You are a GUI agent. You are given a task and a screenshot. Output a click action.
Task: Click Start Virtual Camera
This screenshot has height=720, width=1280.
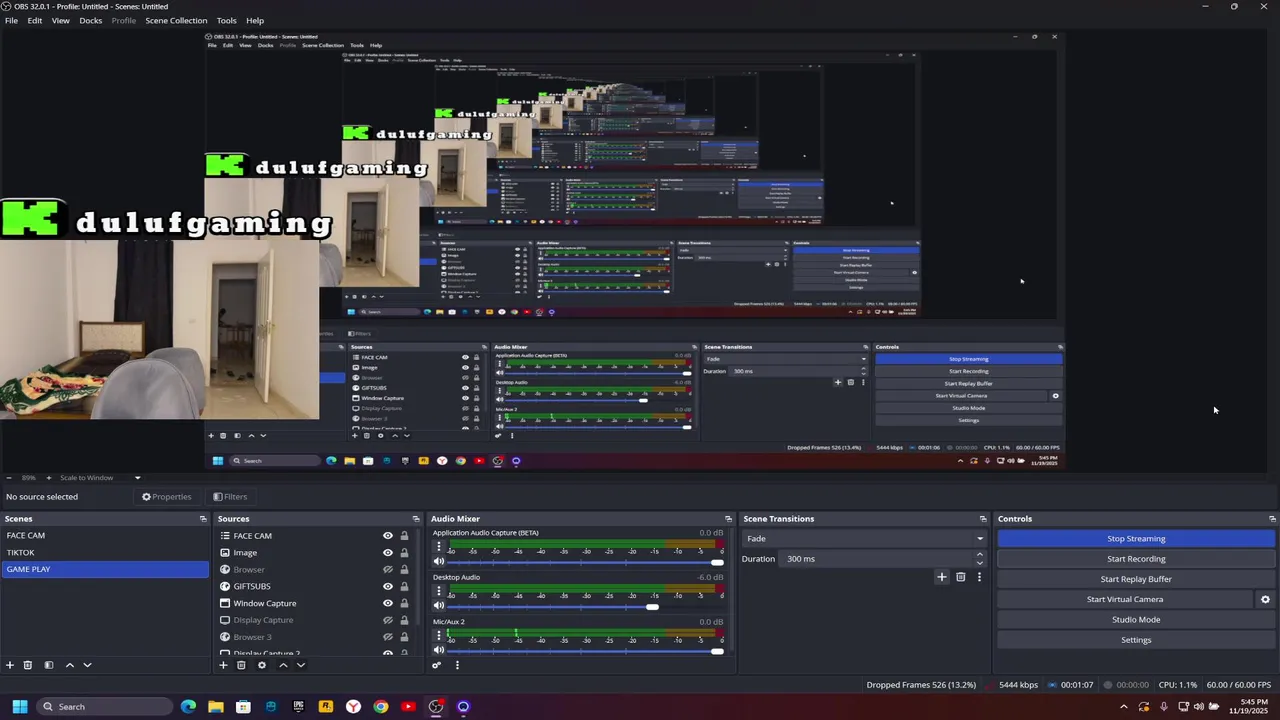pos(1125,599)
